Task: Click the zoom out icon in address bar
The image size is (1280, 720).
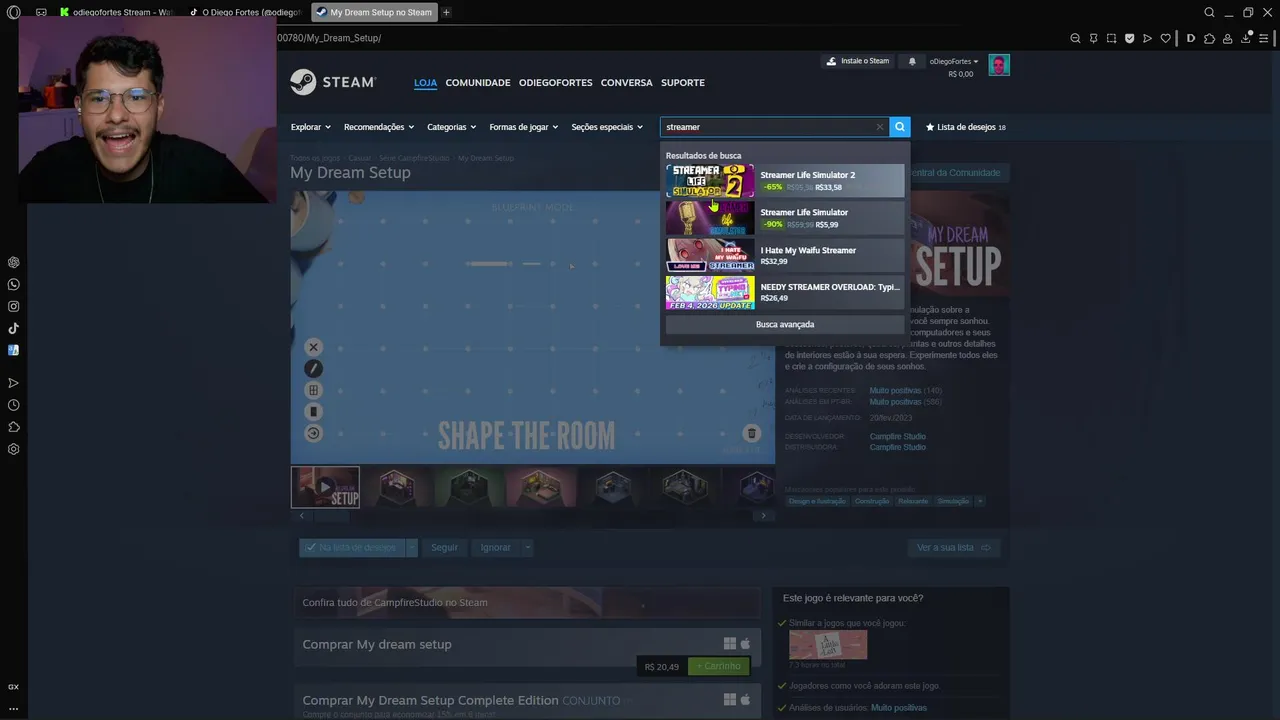Action: pos(1075,38)
